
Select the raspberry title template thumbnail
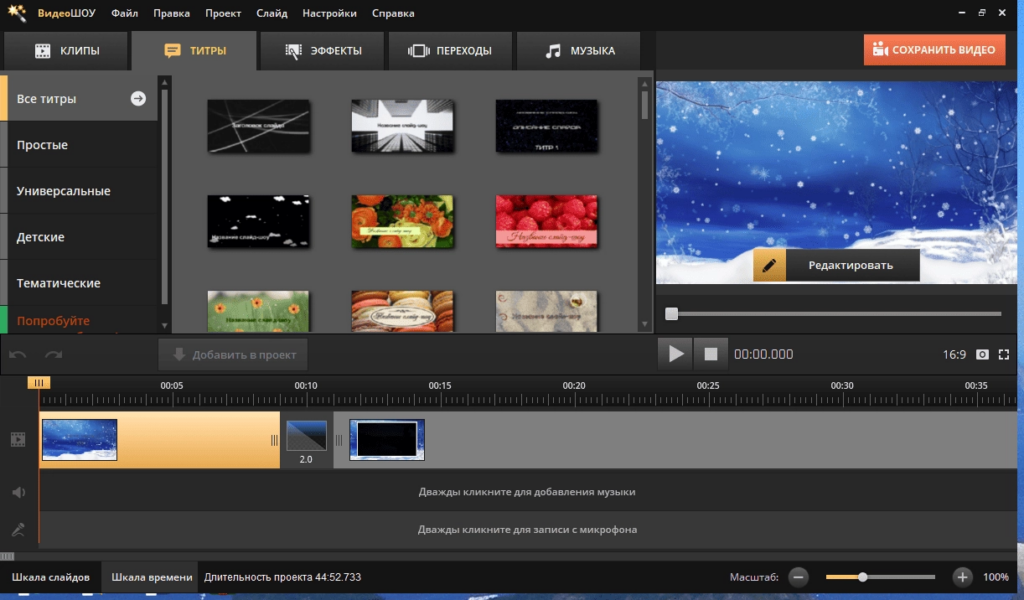click(547, 221)
